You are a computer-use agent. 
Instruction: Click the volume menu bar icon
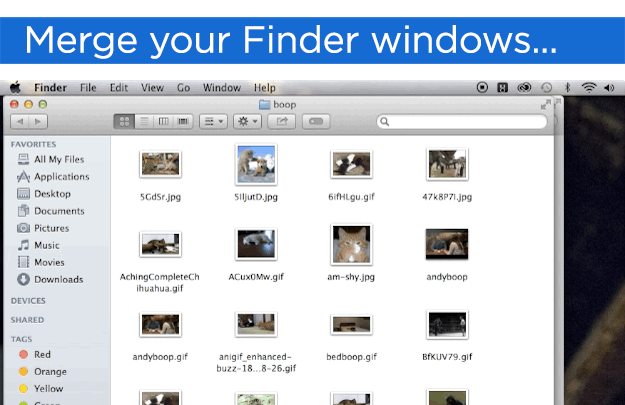(x=609, y=87)
